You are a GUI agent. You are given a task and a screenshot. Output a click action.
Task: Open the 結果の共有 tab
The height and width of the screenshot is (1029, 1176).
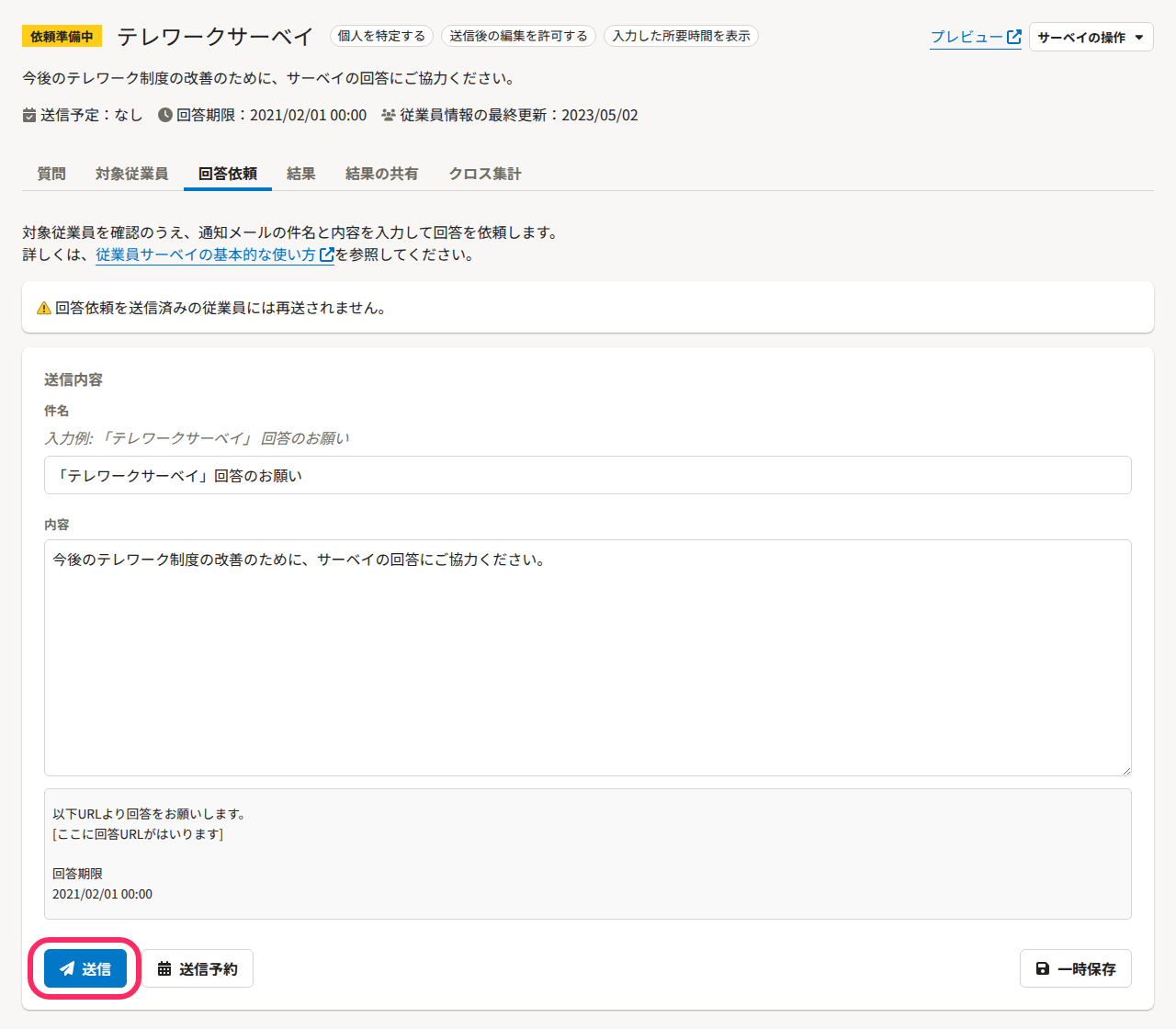click(382, 174)
